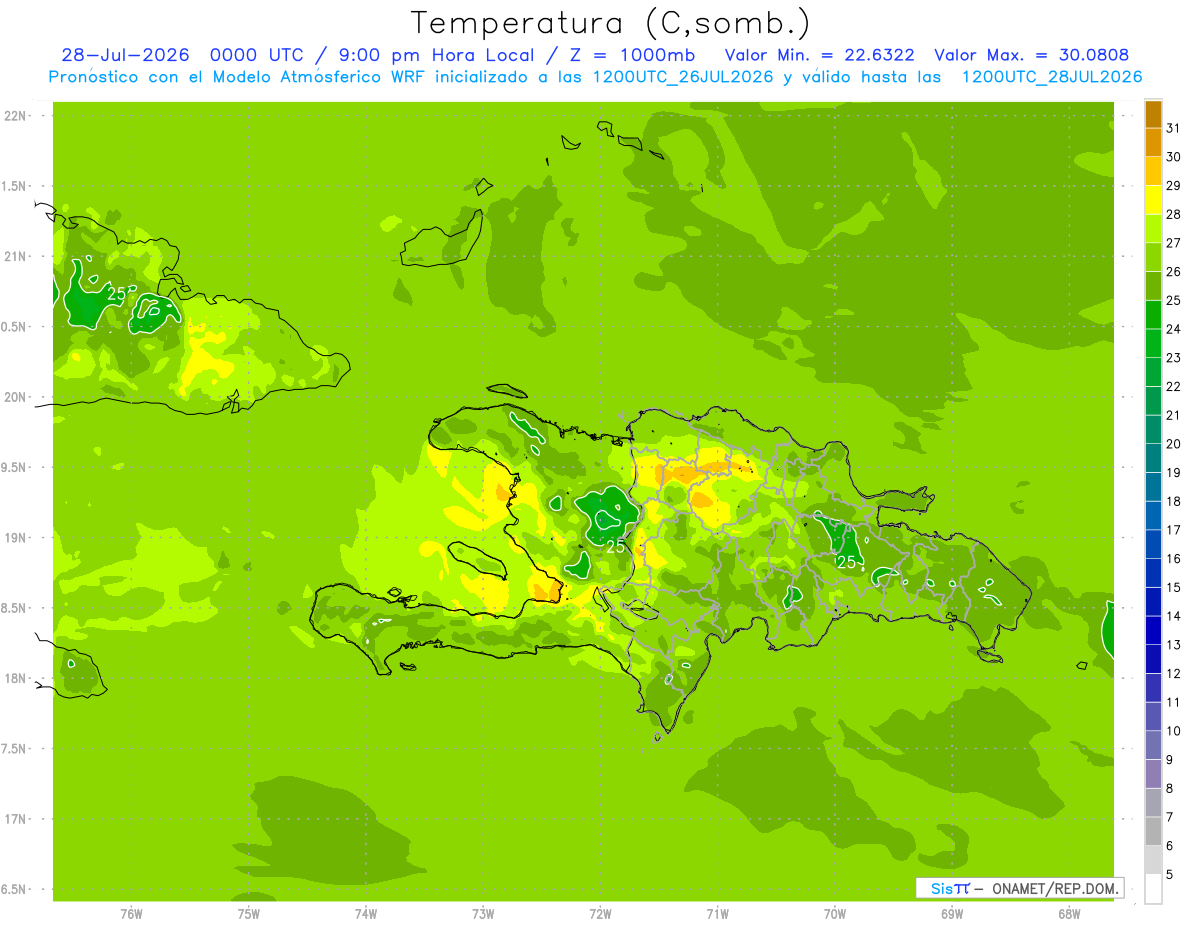Click 'Valor Min. = 22.6322' in the header
Screen dimensions: 1200x927
(819, 55)
